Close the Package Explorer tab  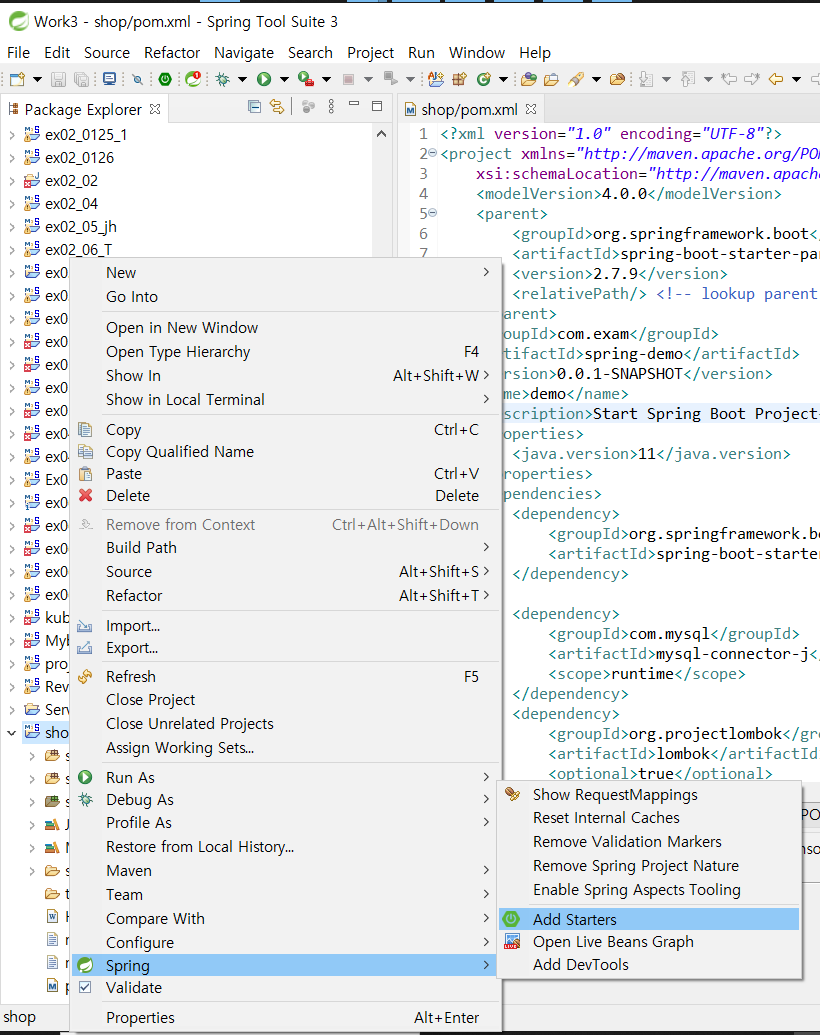155,109
